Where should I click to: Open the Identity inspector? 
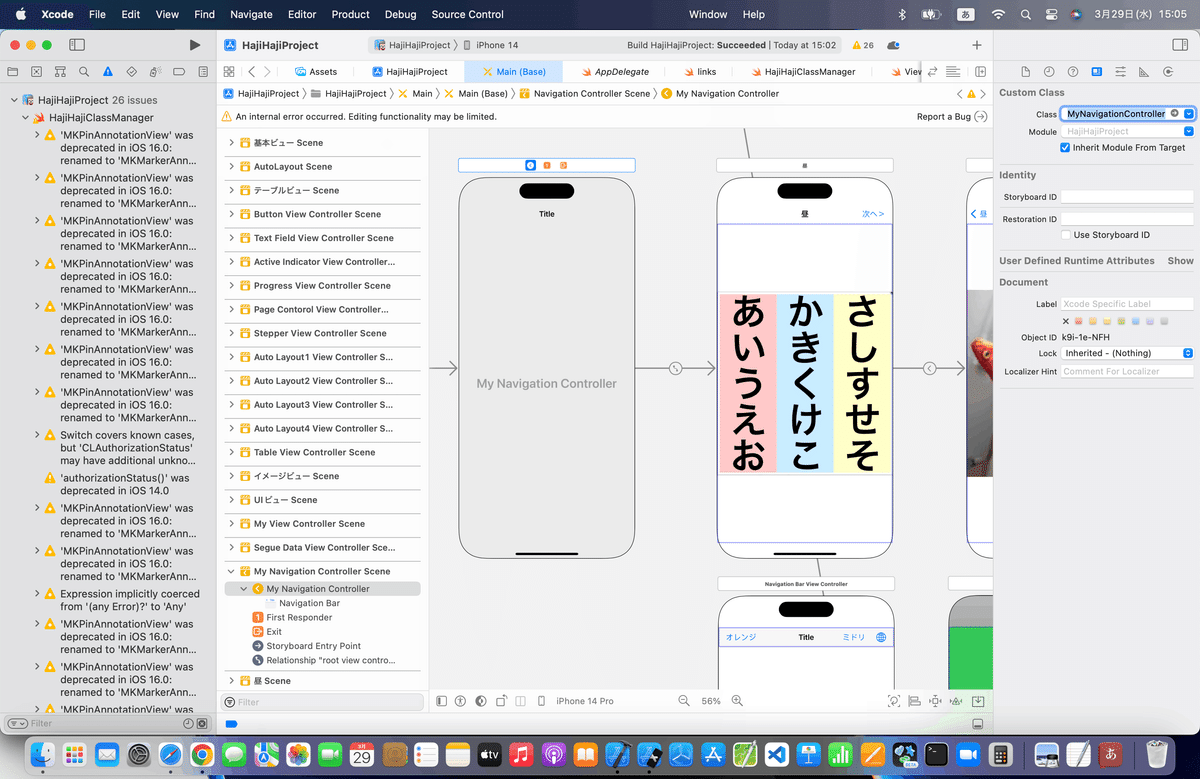[1097, 72]
